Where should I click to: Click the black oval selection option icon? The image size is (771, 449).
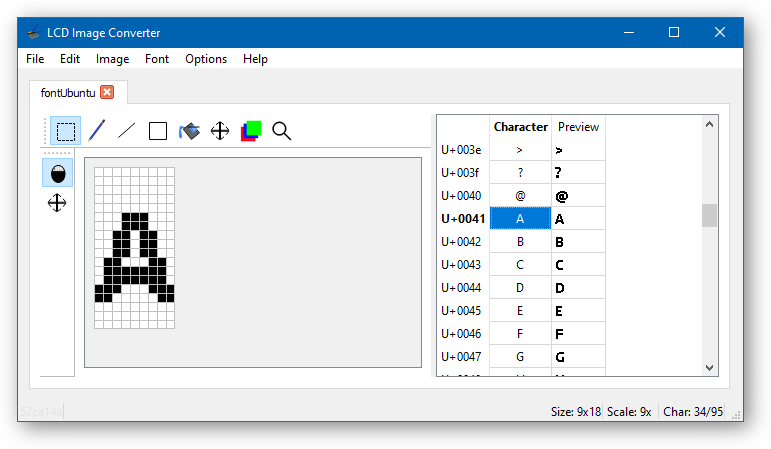58,173
